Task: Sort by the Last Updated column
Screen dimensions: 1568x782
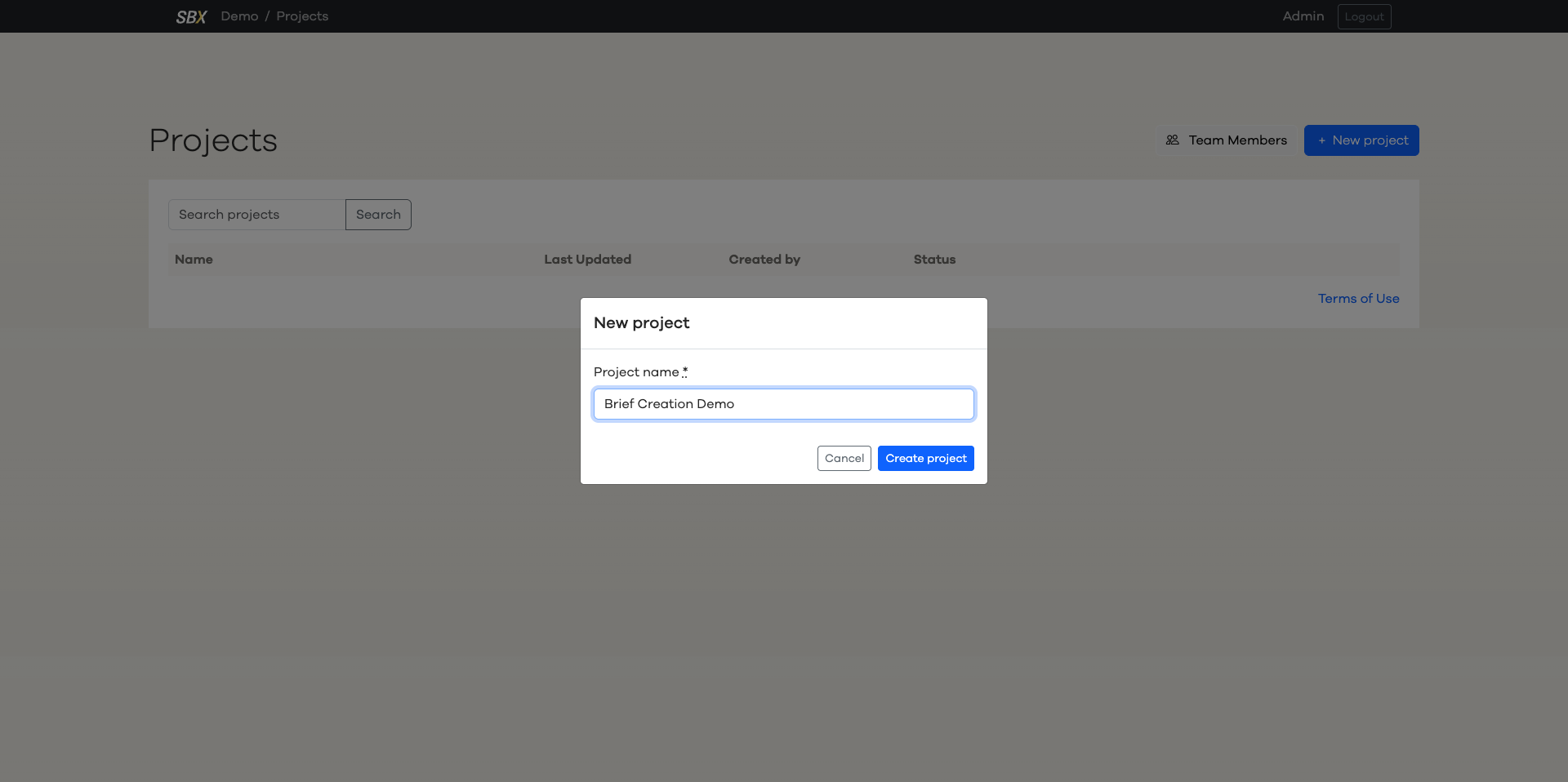Action: point(587,260)
